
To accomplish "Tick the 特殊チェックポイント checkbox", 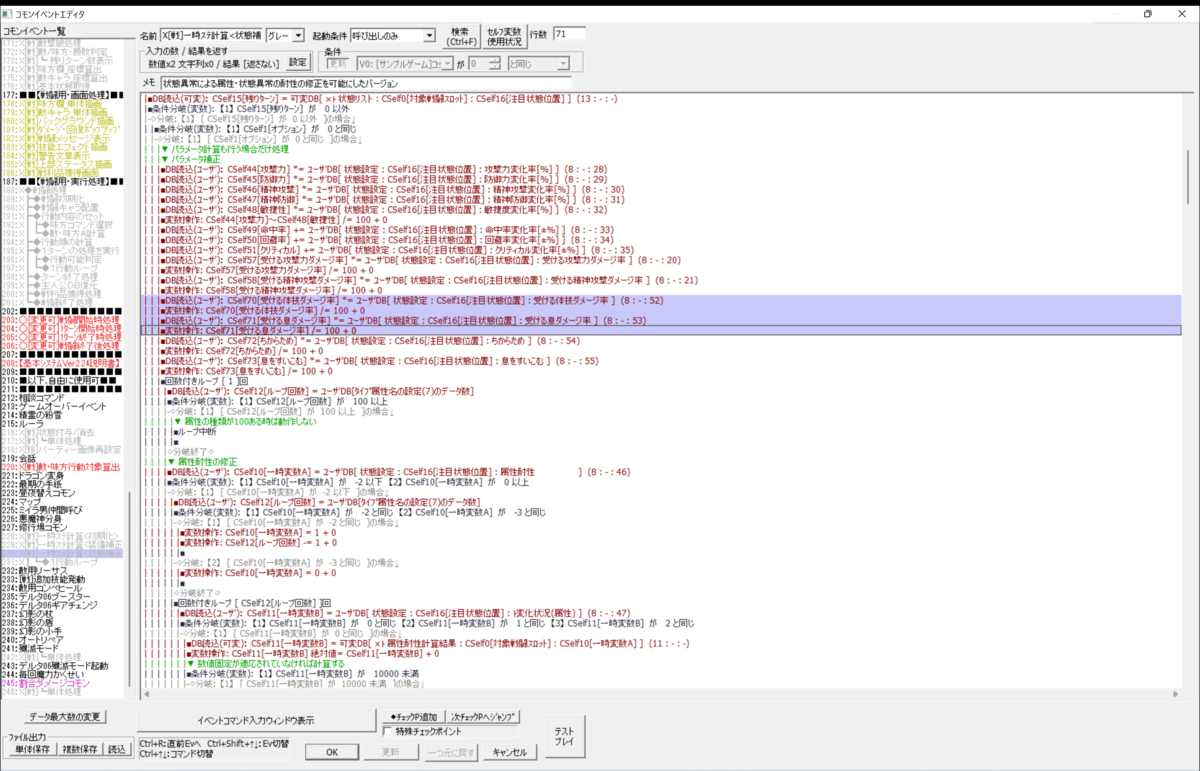I will pyautogui.click(x=388, y=731).
